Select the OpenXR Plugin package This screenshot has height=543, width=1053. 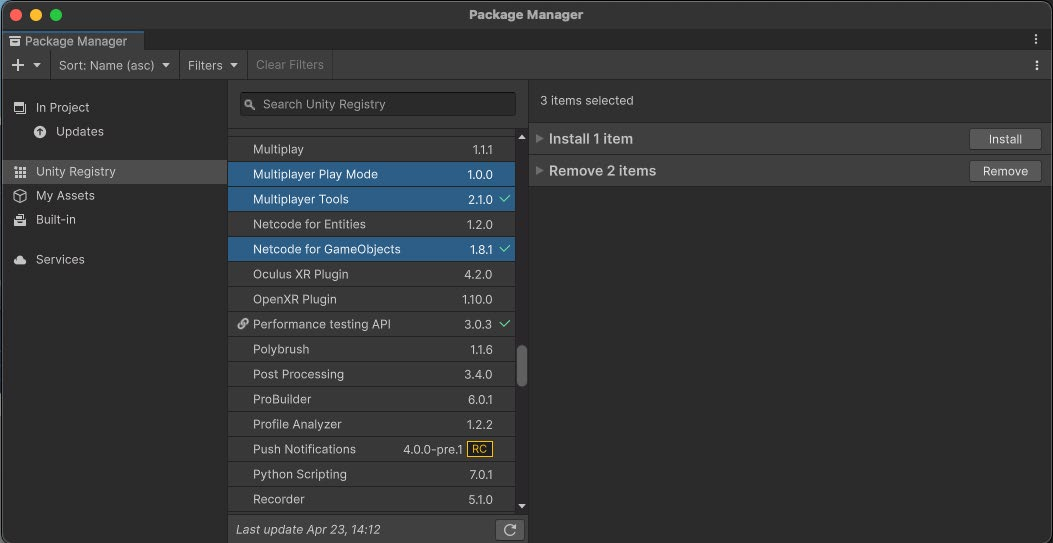[x=371, y=299]
